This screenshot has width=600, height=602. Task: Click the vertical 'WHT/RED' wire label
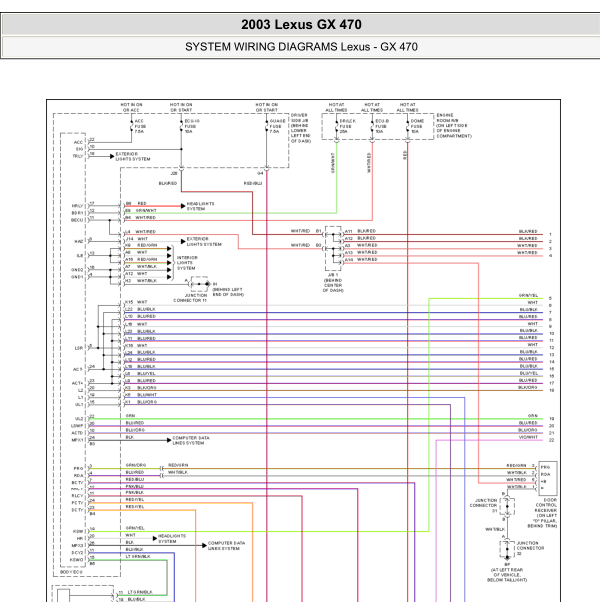coord(369,163)
